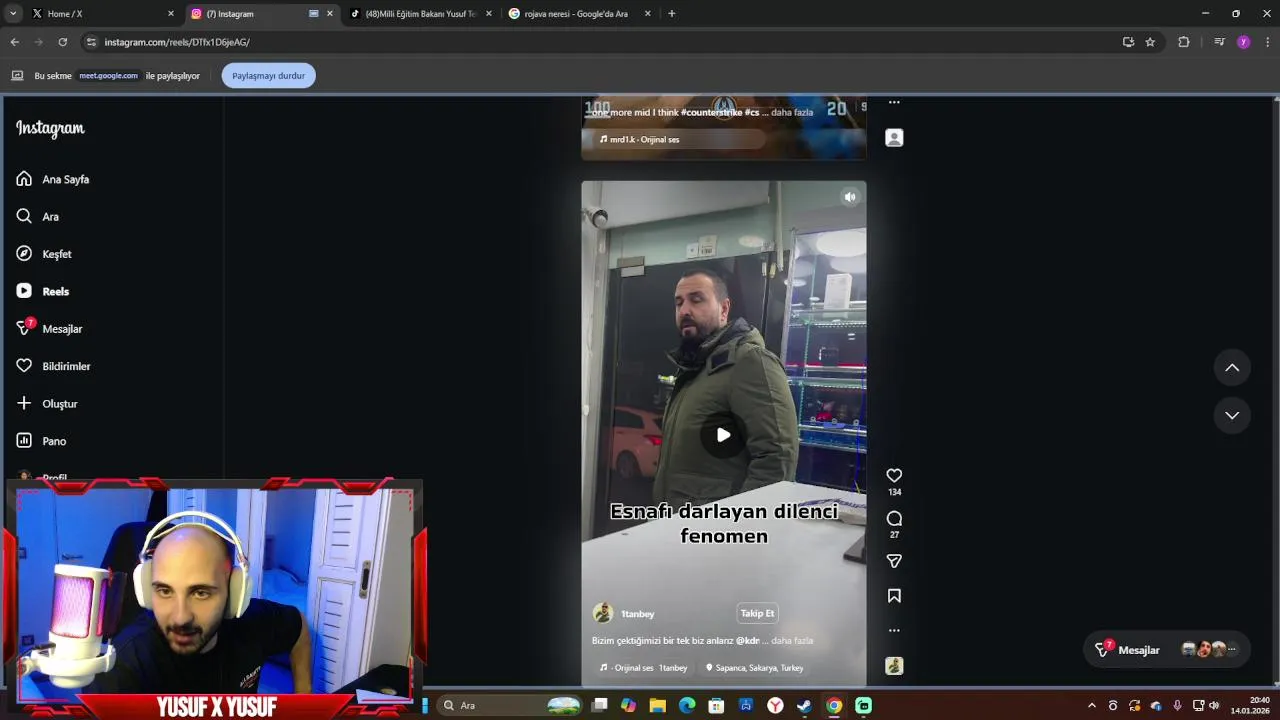Screen dimensions: 1280x720
Task: Open more options for 1tanbey reel
Action: [894, 630]
